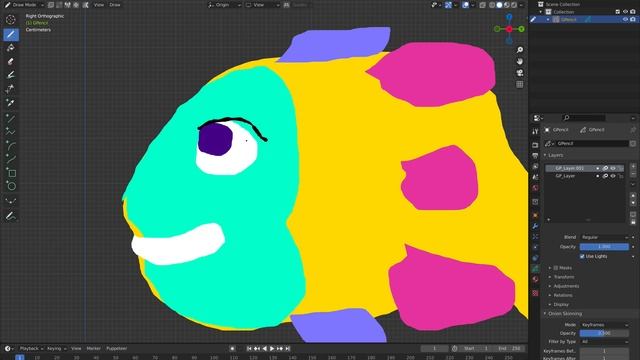Jump to the timeline end frame
The image size is (640, 360).
tap(287, 349)
